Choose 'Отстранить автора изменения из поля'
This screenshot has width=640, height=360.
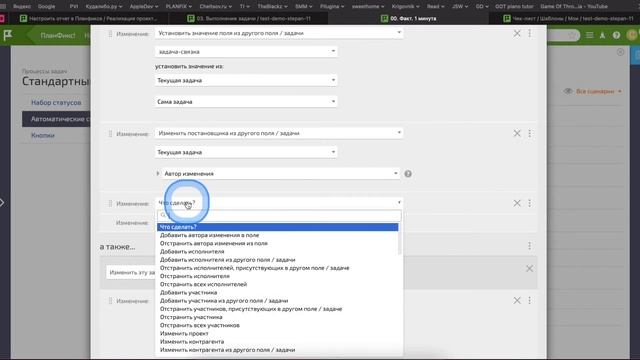[278, 243]
